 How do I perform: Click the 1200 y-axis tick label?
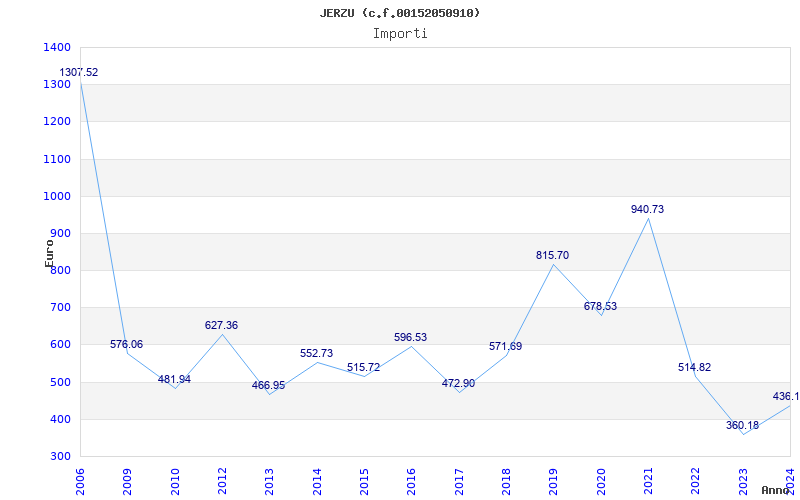pyautogui.click(x=57, y=122)
